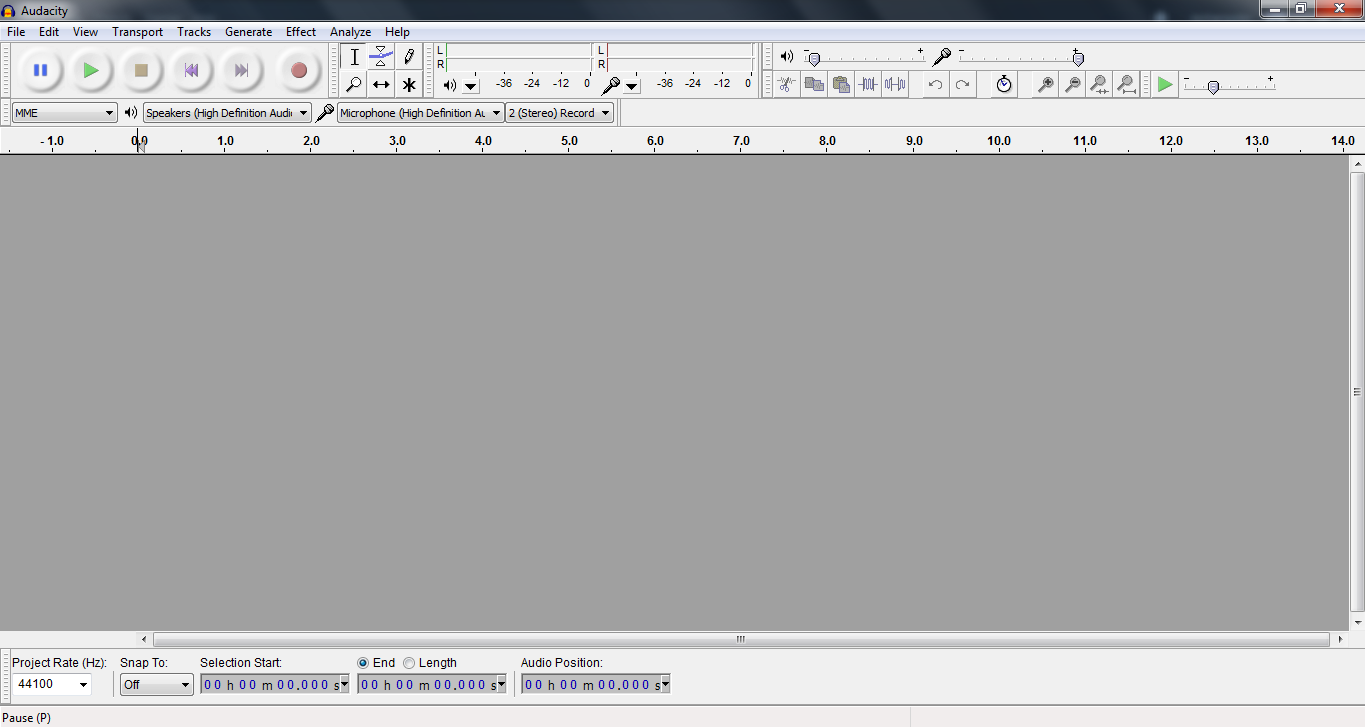
Task: Open the input meter dropdown arrow
Action: (632, 86)
